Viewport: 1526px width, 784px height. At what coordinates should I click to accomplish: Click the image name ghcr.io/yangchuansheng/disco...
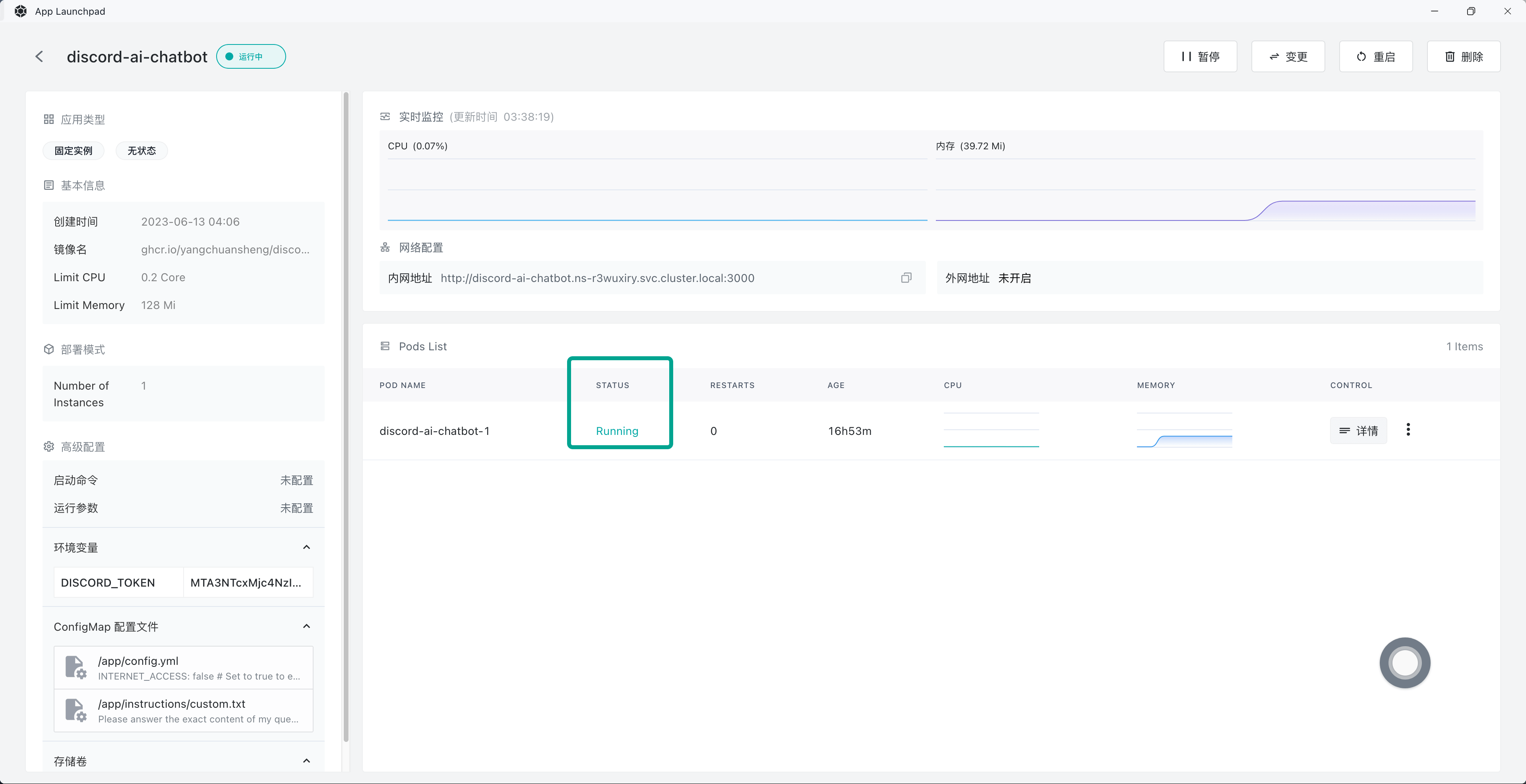[x=225, y=249]
